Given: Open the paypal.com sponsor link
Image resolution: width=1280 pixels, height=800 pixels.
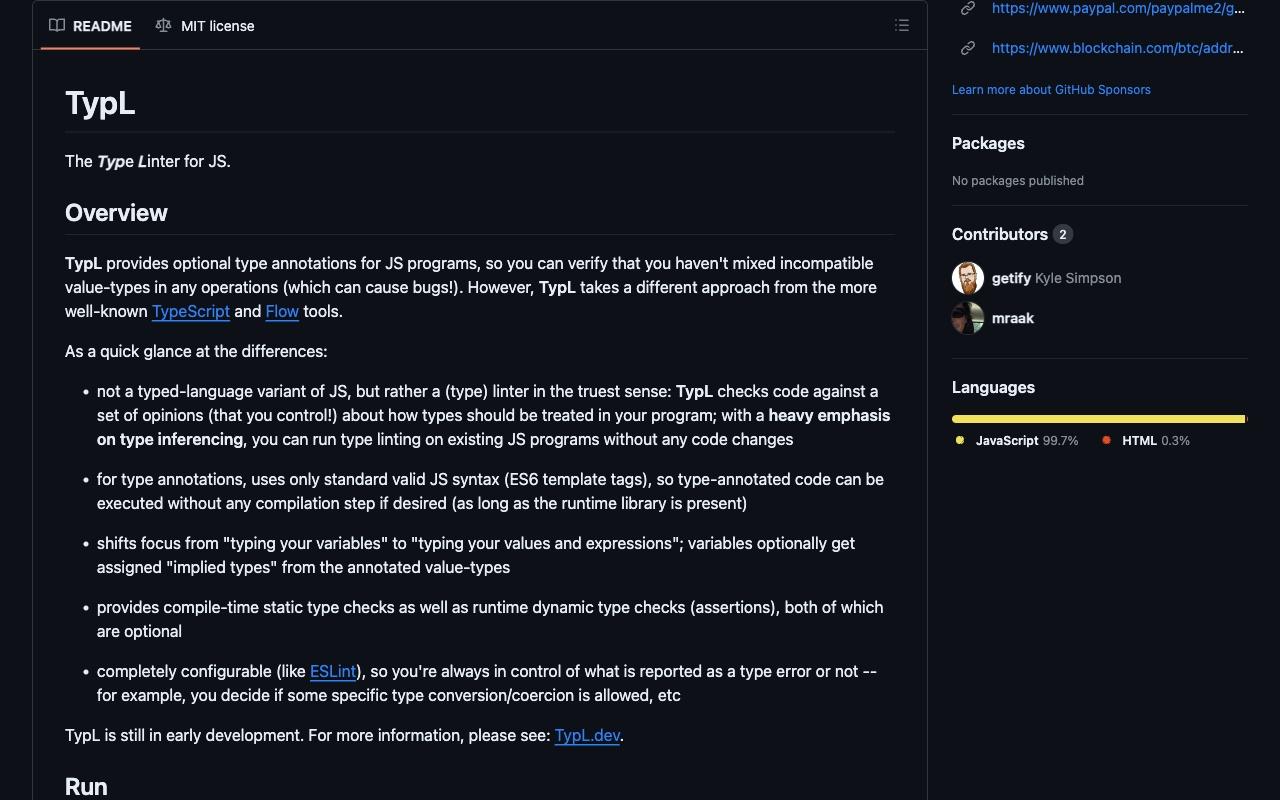Looking at the screenshot, I should [x=1118, y=8].
